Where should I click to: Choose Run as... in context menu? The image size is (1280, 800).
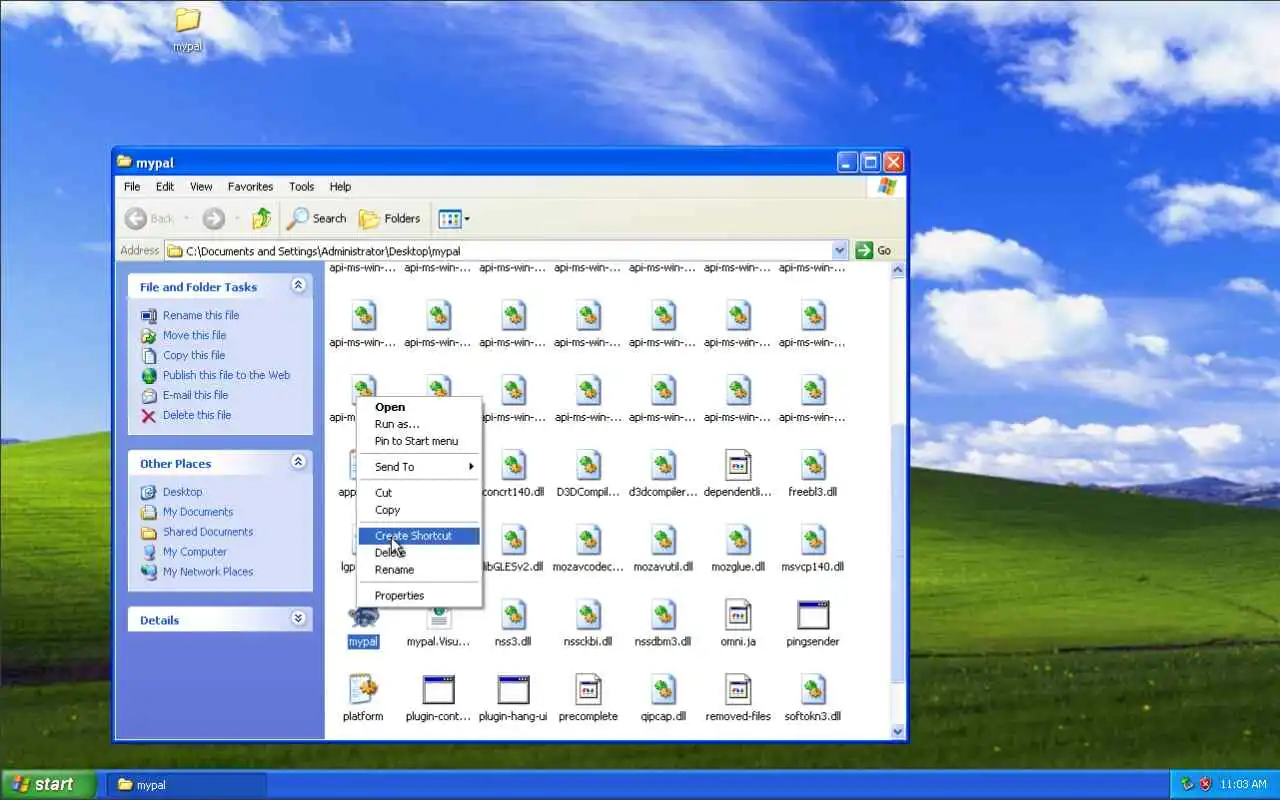tap(419, 424)
